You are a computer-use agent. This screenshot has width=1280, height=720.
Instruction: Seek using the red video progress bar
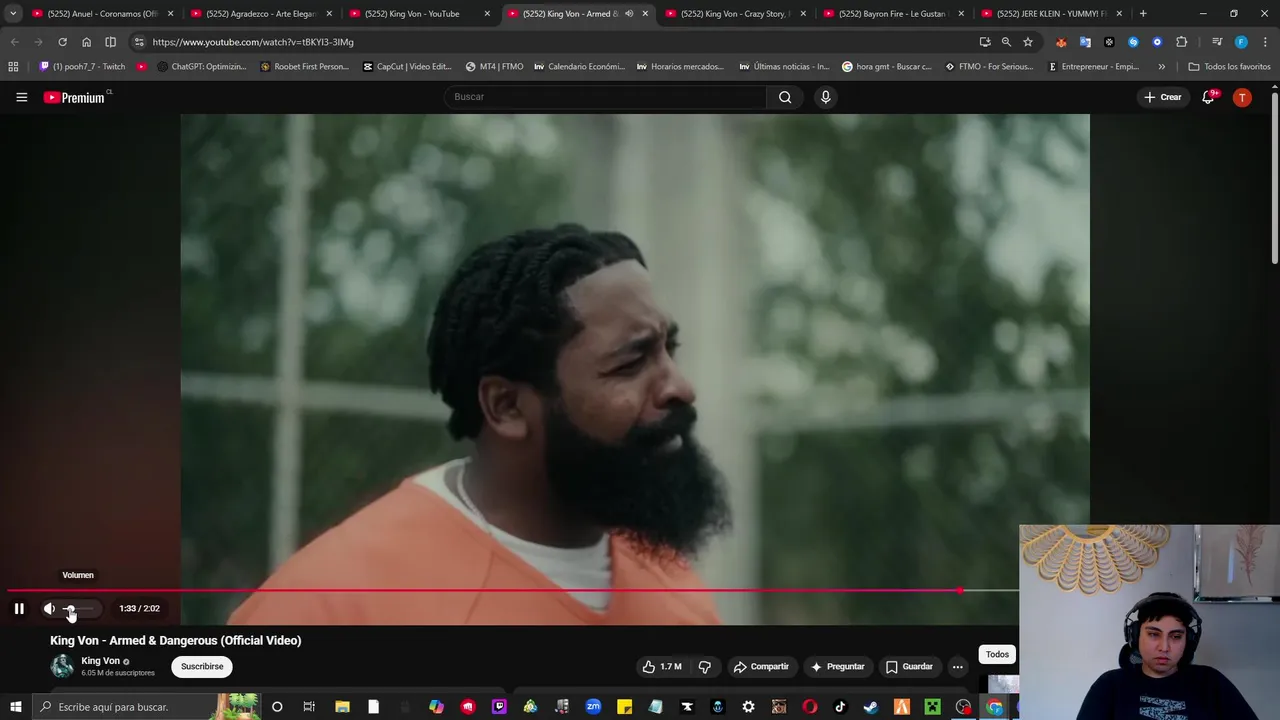pyautogui.click(x=483, y=591)
